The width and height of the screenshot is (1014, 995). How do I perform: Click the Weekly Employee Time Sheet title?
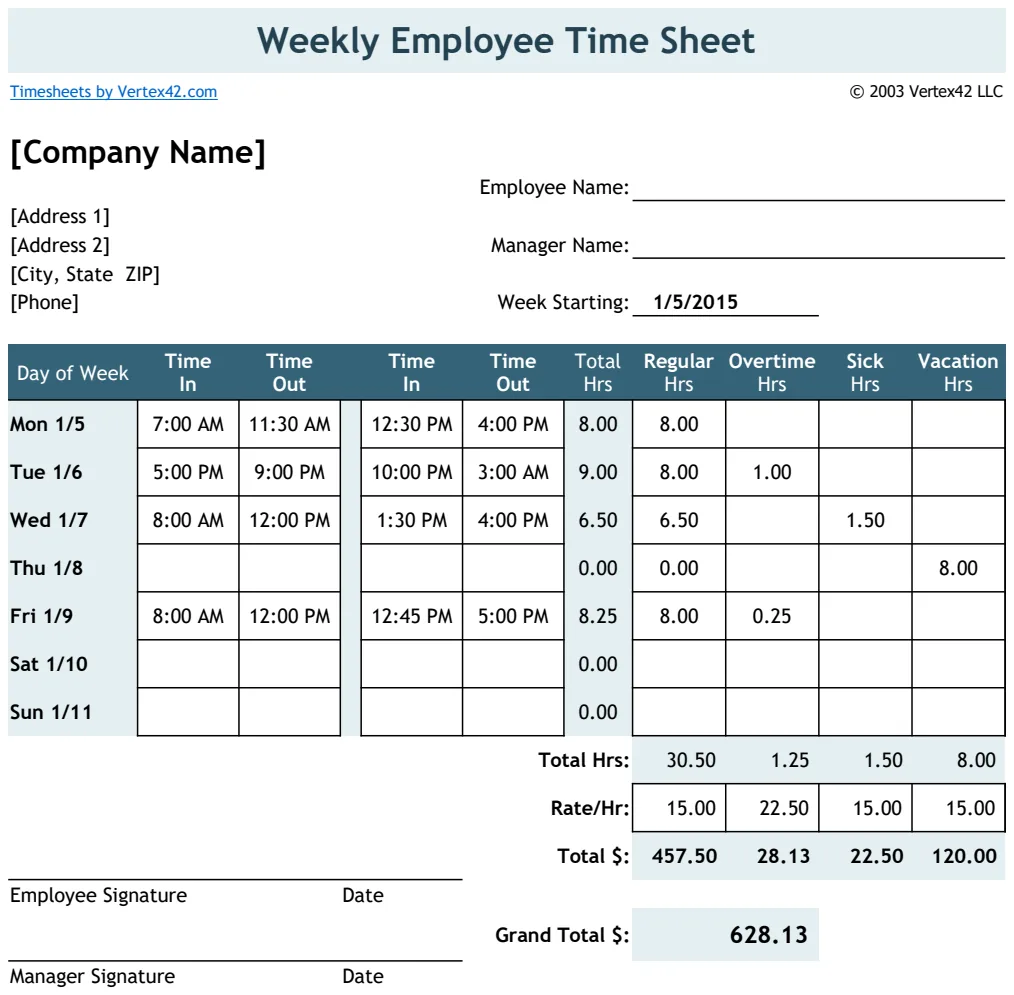pos(506,41)
